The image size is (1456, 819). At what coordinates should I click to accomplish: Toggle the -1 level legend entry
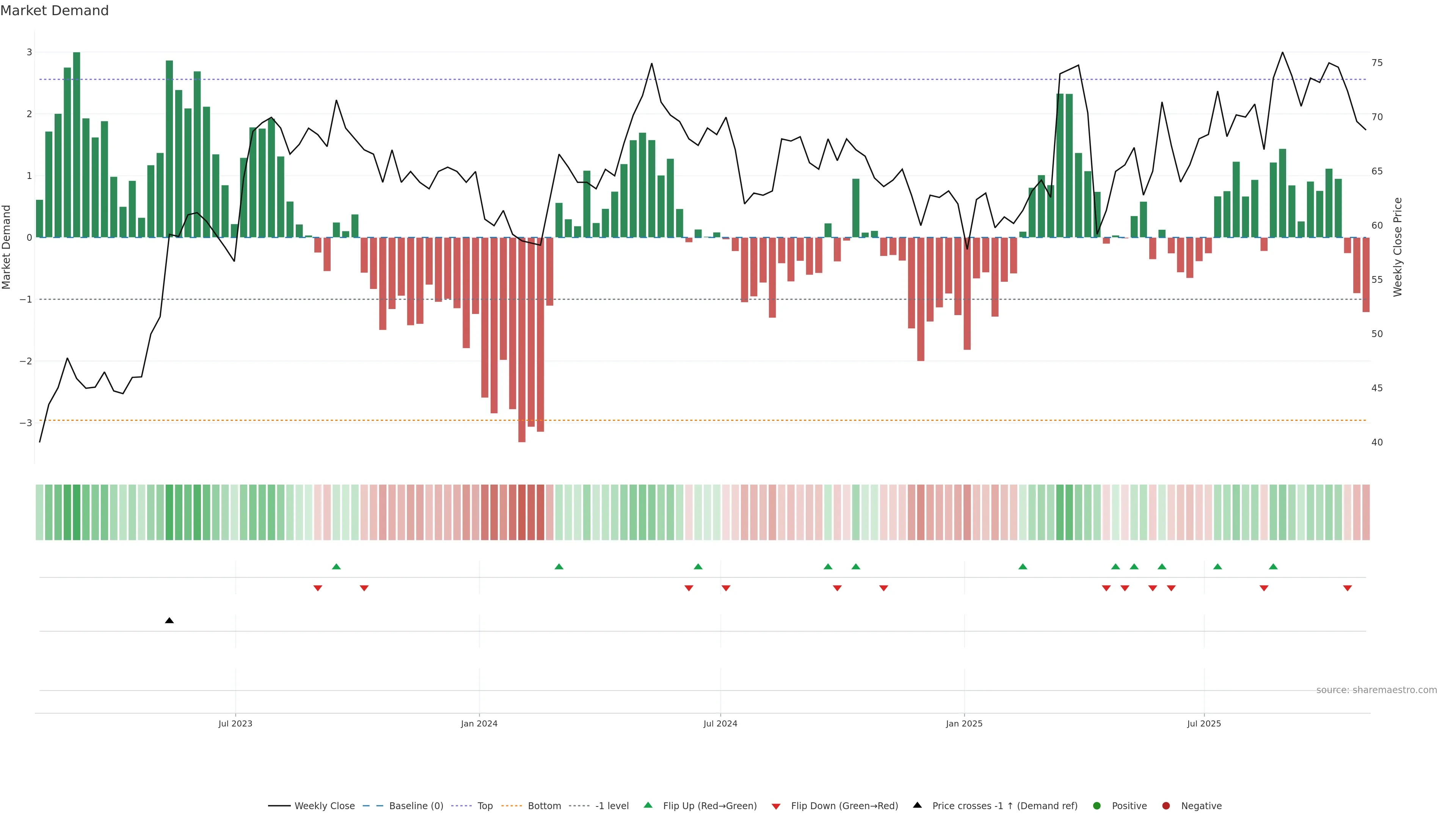pos(612,806)
